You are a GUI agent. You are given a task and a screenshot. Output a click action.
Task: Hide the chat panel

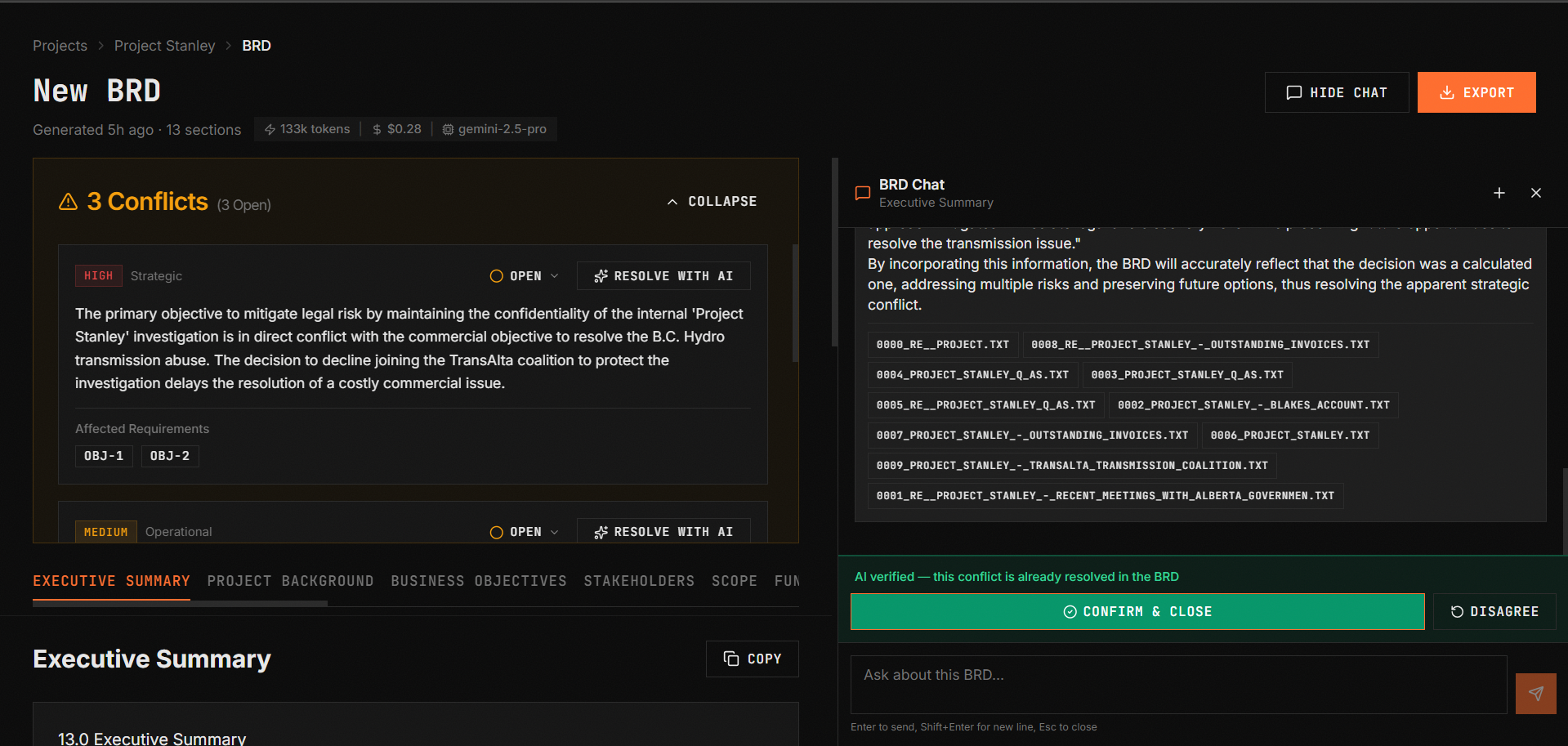click(x=1336, y=92)
